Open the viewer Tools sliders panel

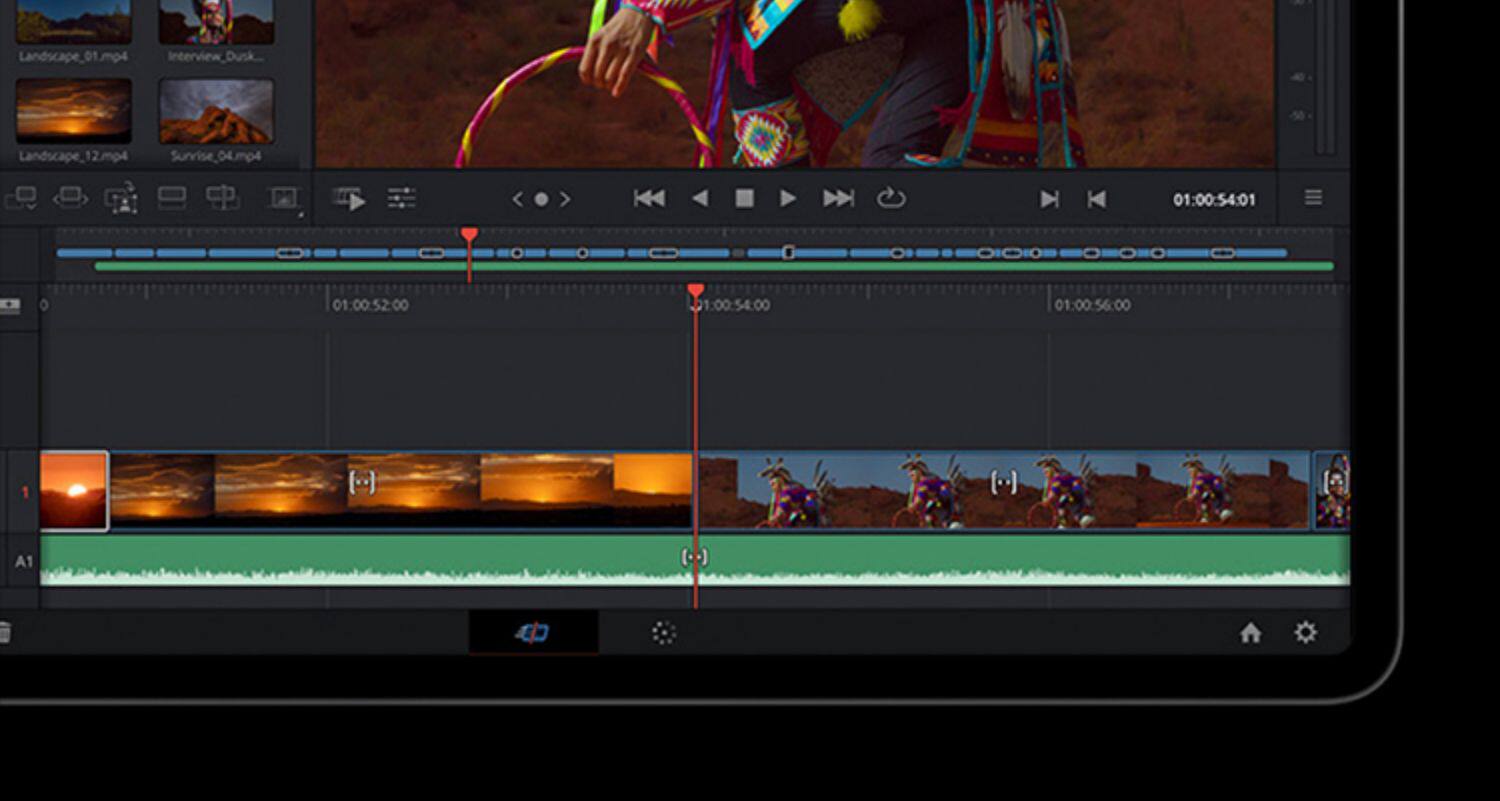[401, 199]
